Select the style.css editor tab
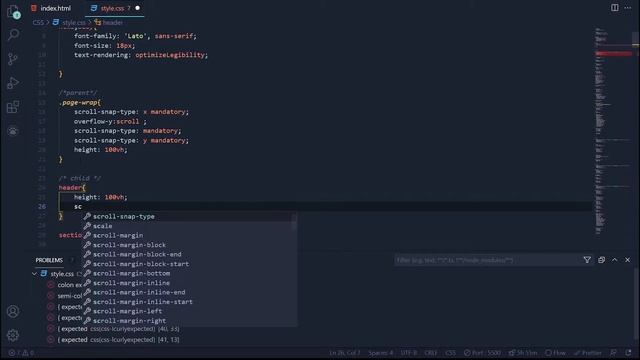Image resolution: width=640 pixels, height=360 pixels. click(111, 8)
